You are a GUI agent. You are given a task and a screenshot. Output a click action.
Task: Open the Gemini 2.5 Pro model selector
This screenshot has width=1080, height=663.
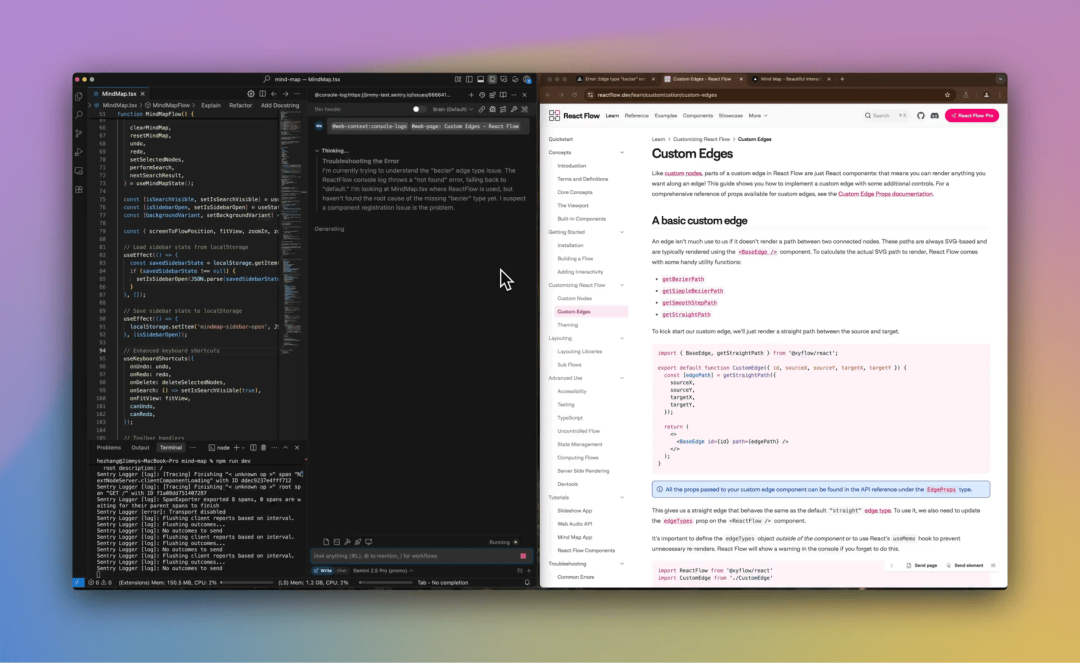point(378,570)
